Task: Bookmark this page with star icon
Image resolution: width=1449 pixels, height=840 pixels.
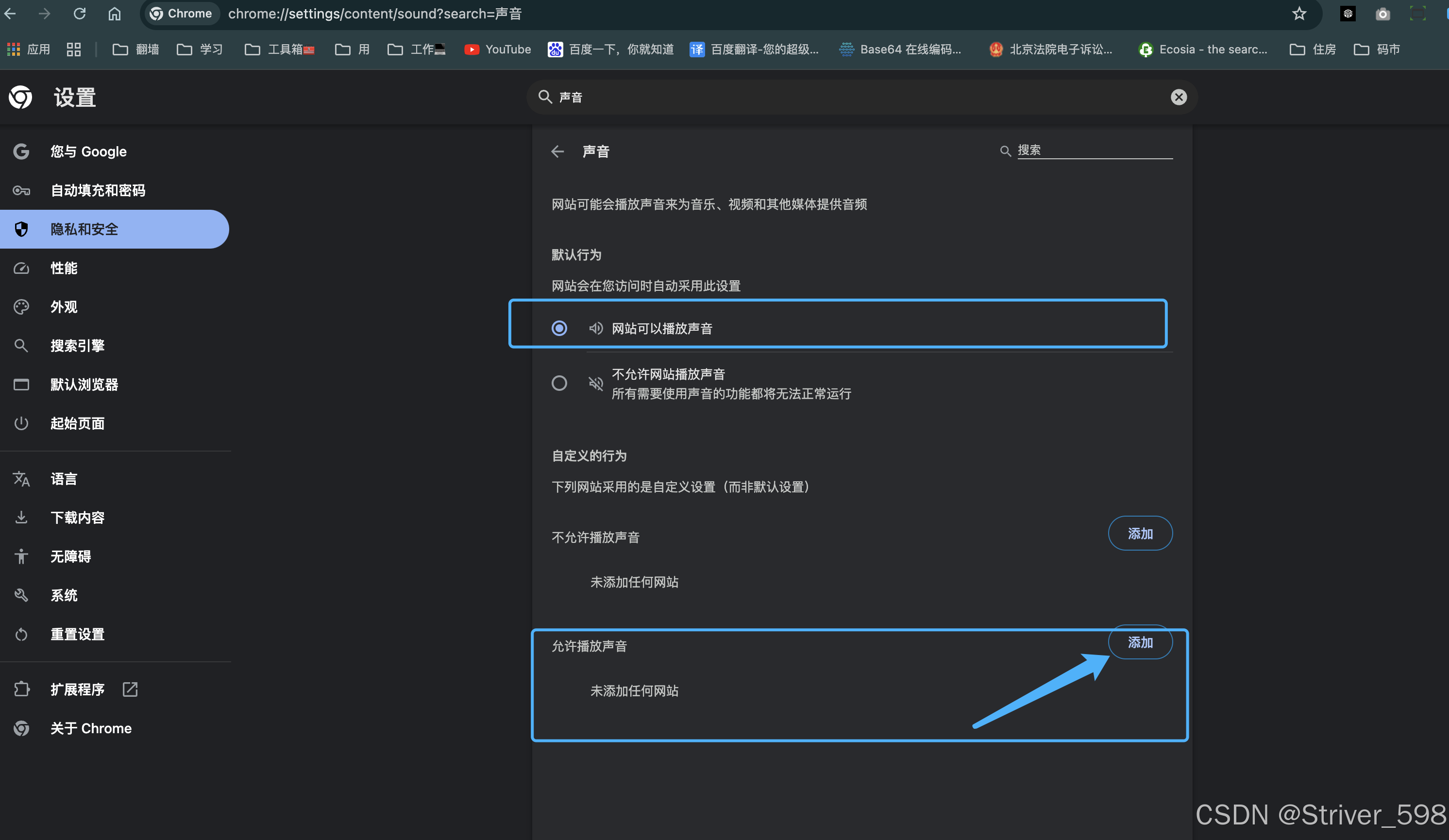Action: (1299, 14)
